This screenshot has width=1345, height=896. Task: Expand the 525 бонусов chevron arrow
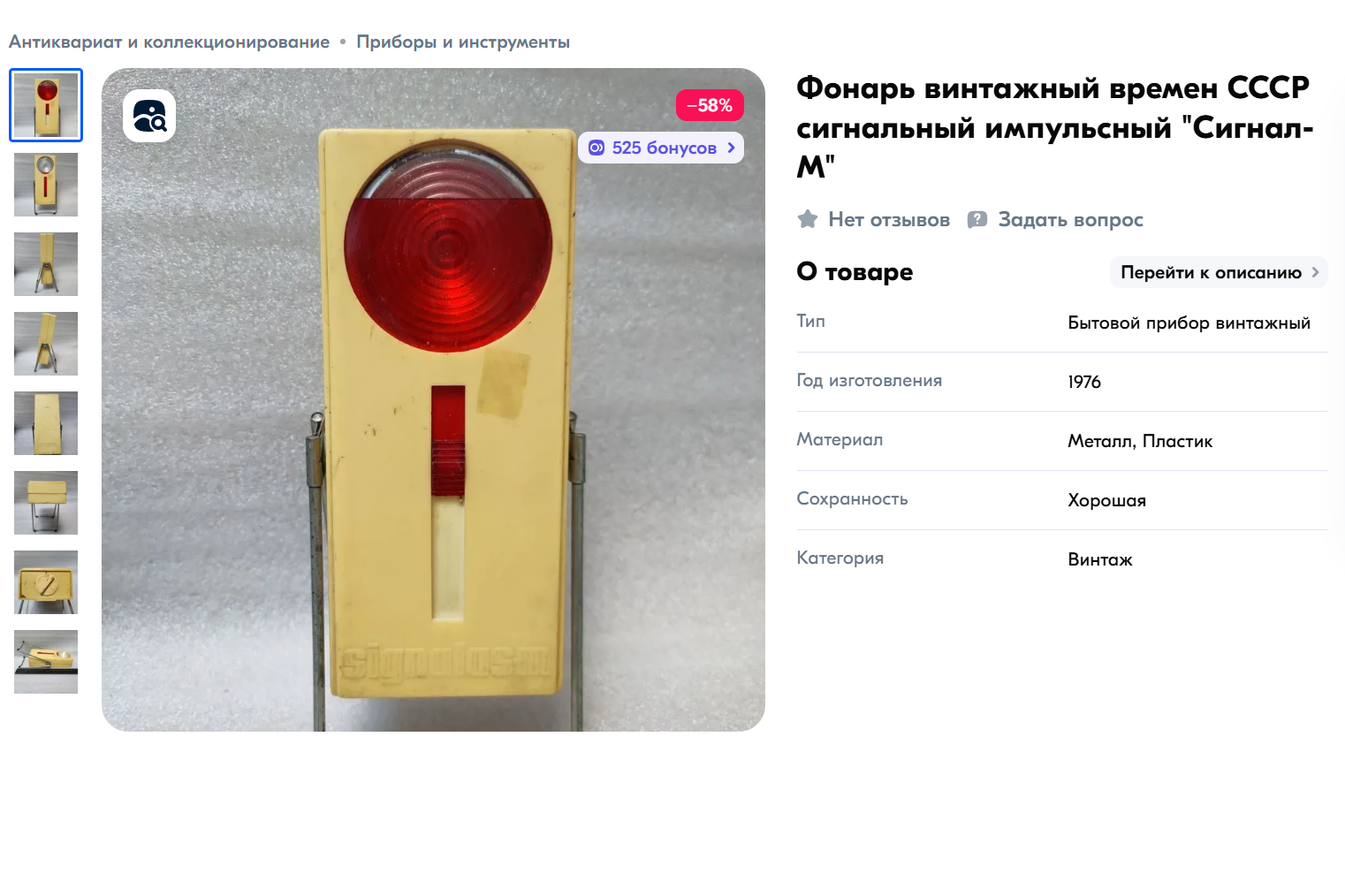(731, 148)
